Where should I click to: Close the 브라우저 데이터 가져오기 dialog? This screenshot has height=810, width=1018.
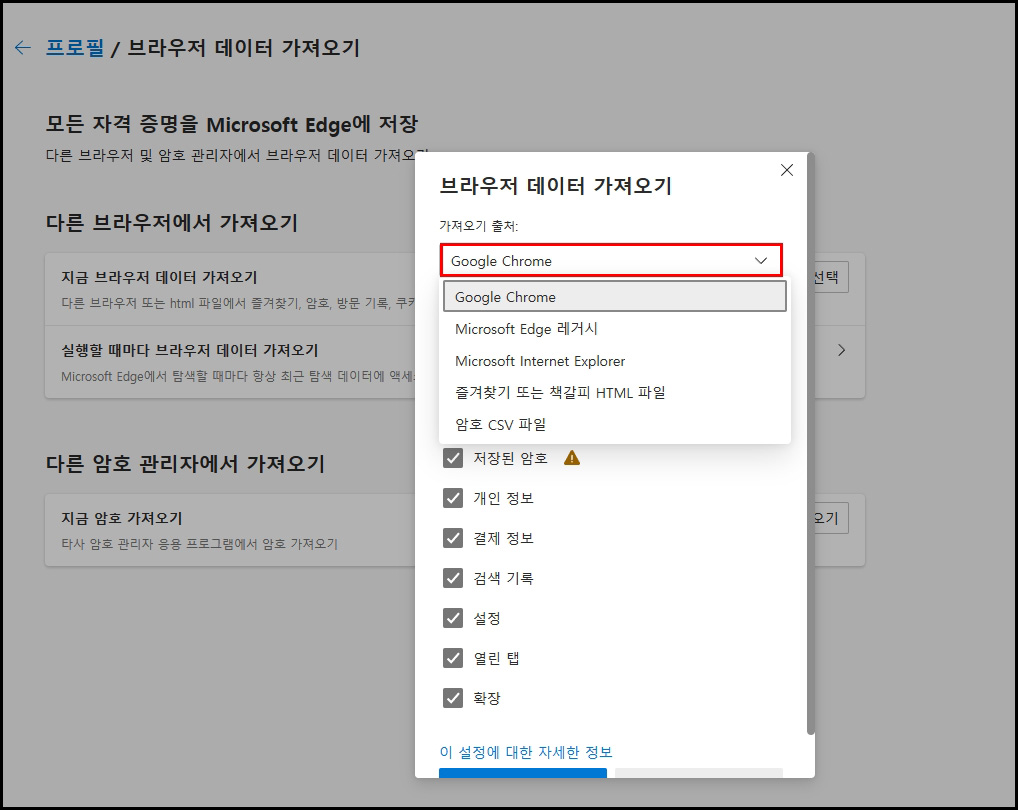pos(787,170)
